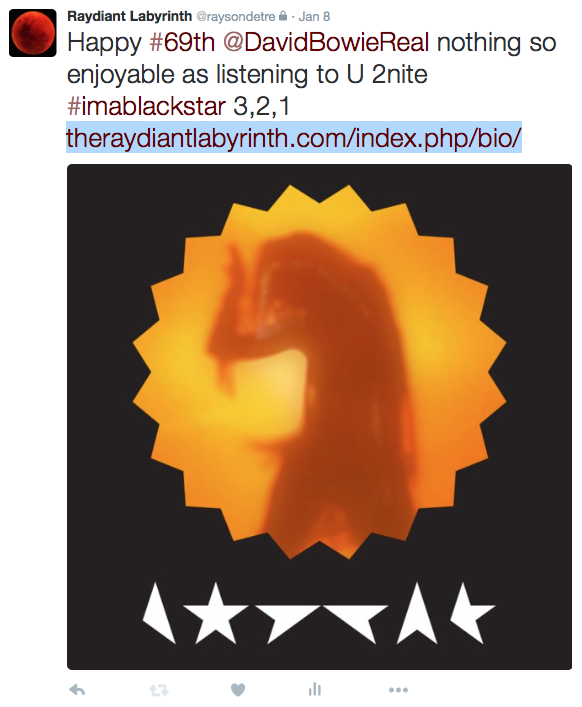This screenshot has width=582, height=707.
Task: Click the tweet text "enjoyable as listening"
Action: [x=187, y=74]
